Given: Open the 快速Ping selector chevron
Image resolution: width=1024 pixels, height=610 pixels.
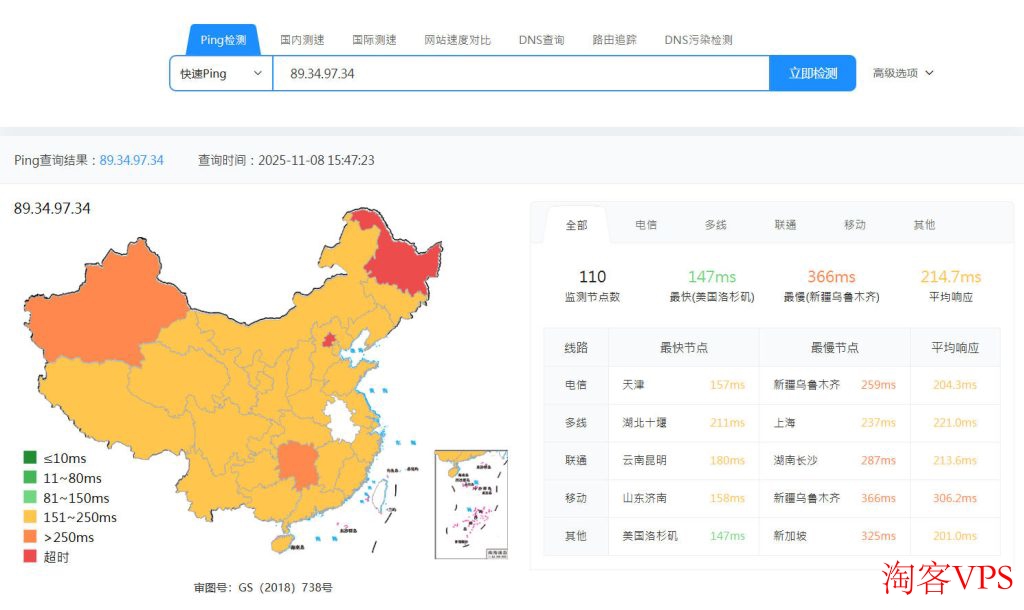Looking at the screenshot, I should [x=256, y=73].
